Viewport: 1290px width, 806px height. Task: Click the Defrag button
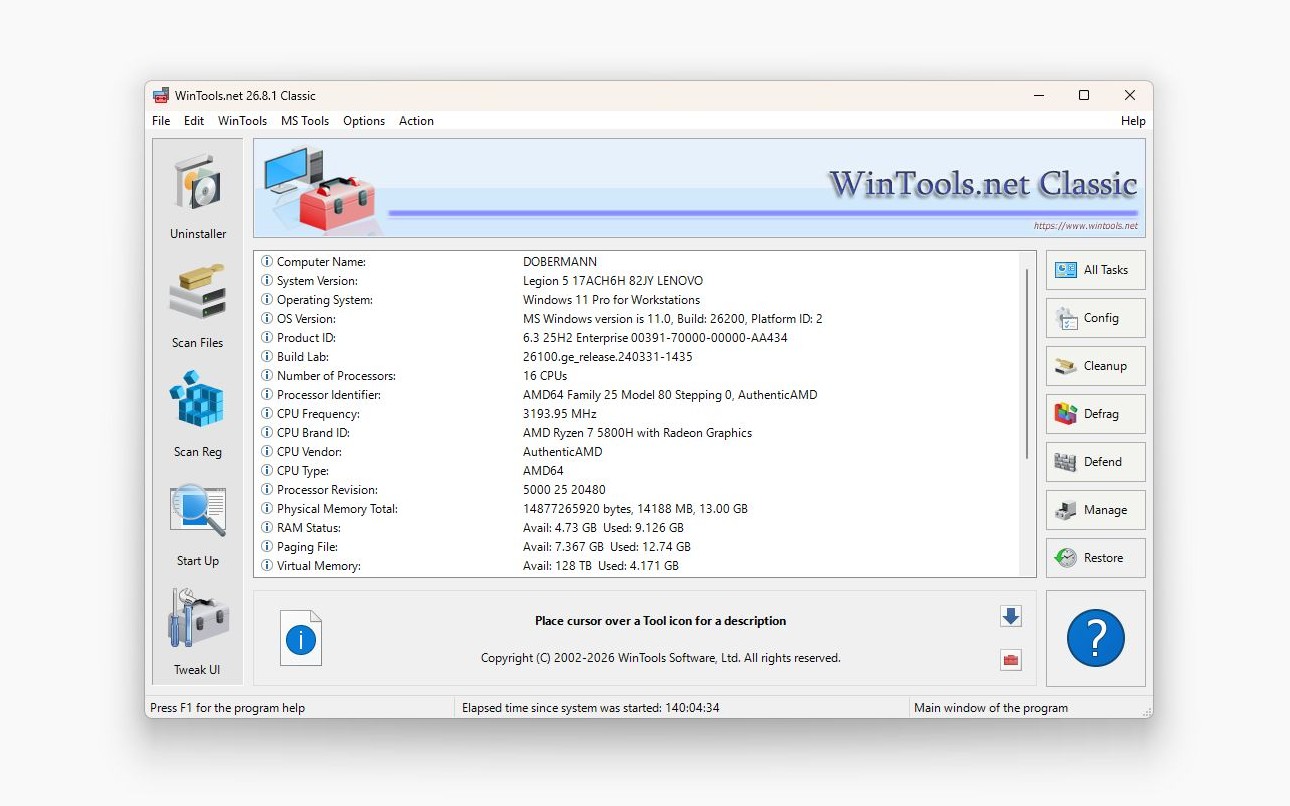1096,414
